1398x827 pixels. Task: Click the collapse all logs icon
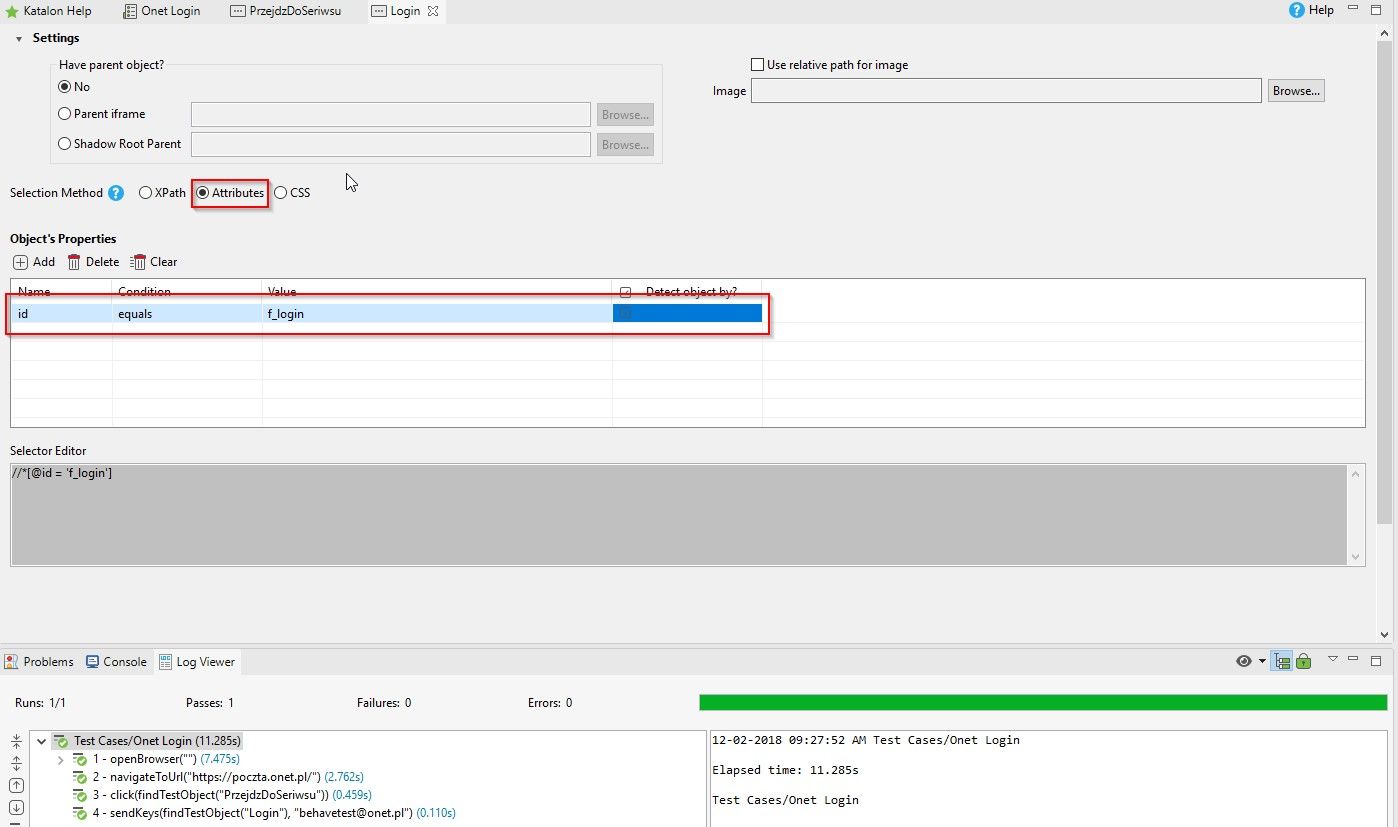point(16,741)
